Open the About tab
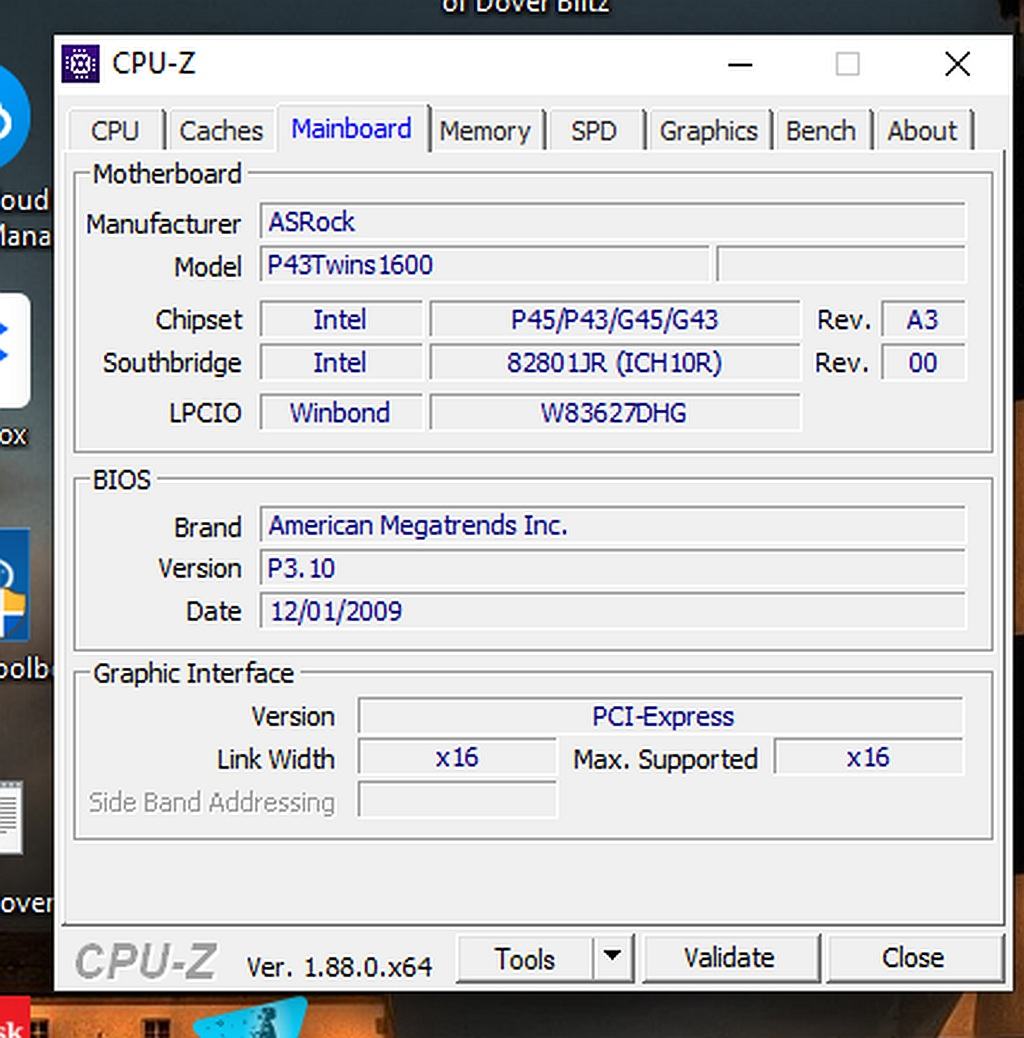Screen dimensions: 1024x1038 (x=922, y=130)
